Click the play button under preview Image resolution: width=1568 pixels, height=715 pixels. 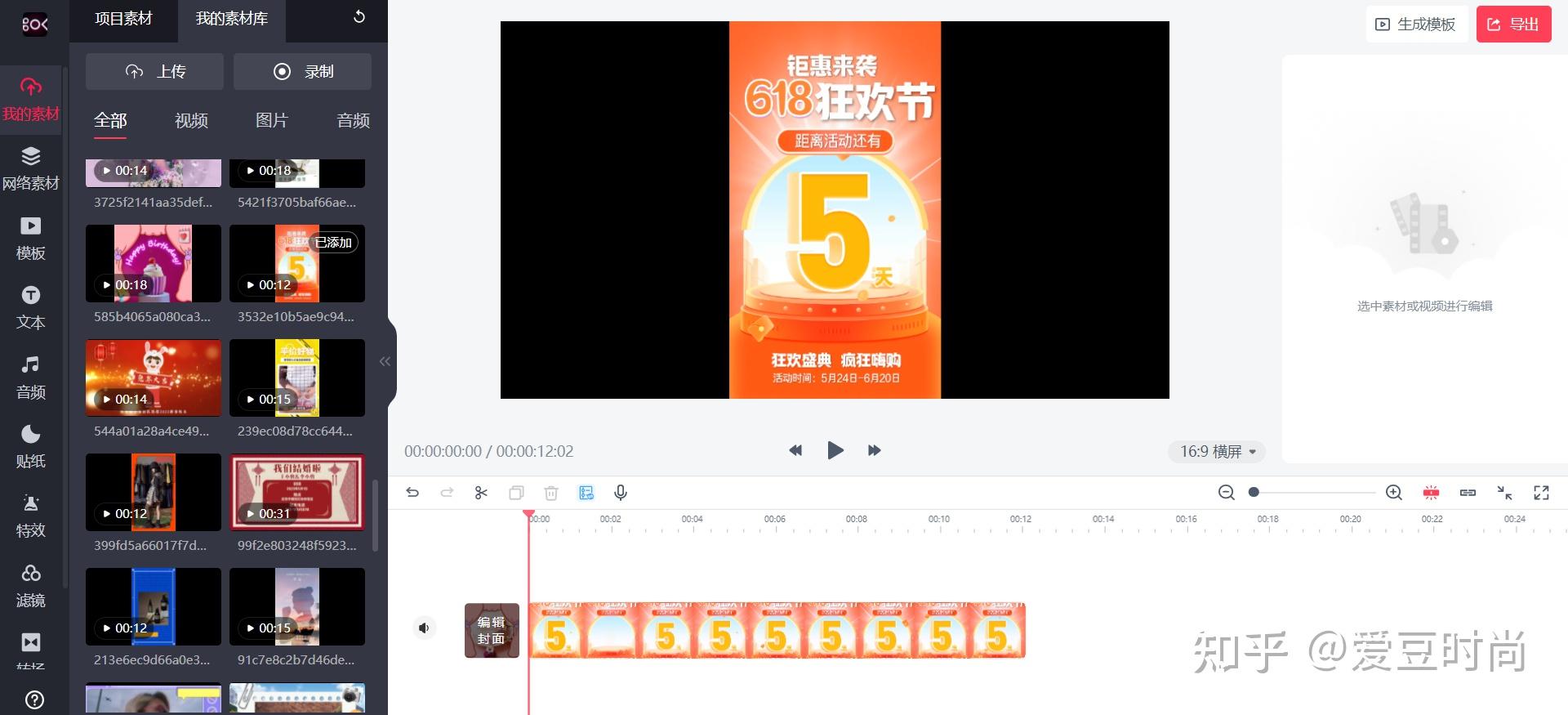click(835, 450)
